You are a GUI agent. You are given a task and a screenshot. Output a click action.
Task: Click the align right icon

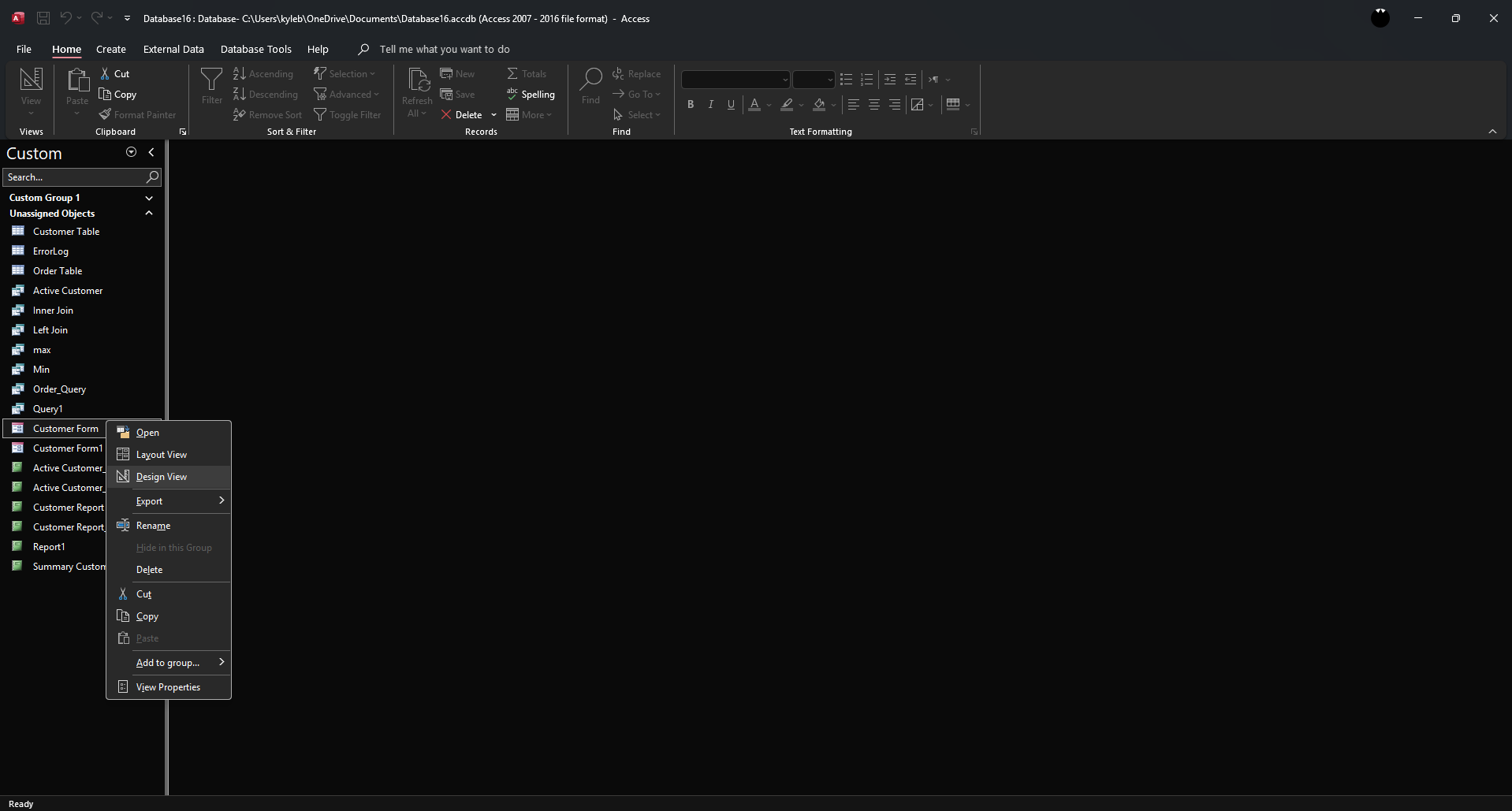(894, 104)
